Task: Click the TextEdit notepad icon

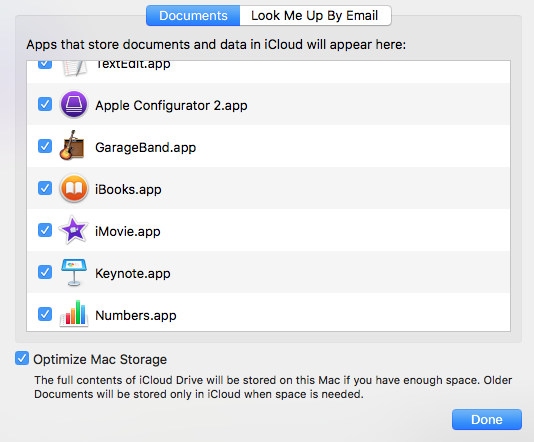Action: tap(74, 68)
